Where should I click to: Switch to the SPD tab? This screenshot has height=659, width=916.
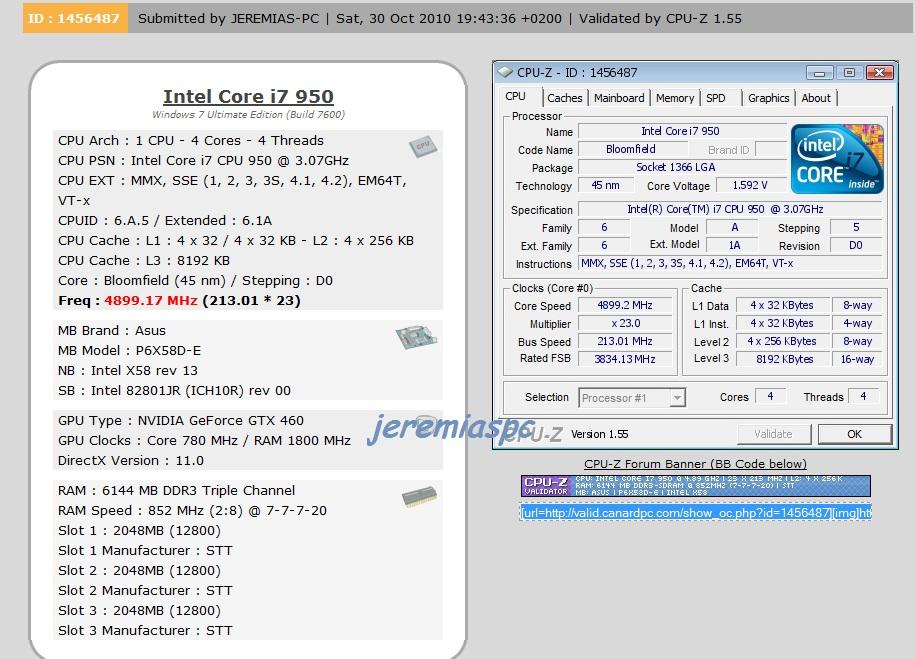click(x=716, y=98)
